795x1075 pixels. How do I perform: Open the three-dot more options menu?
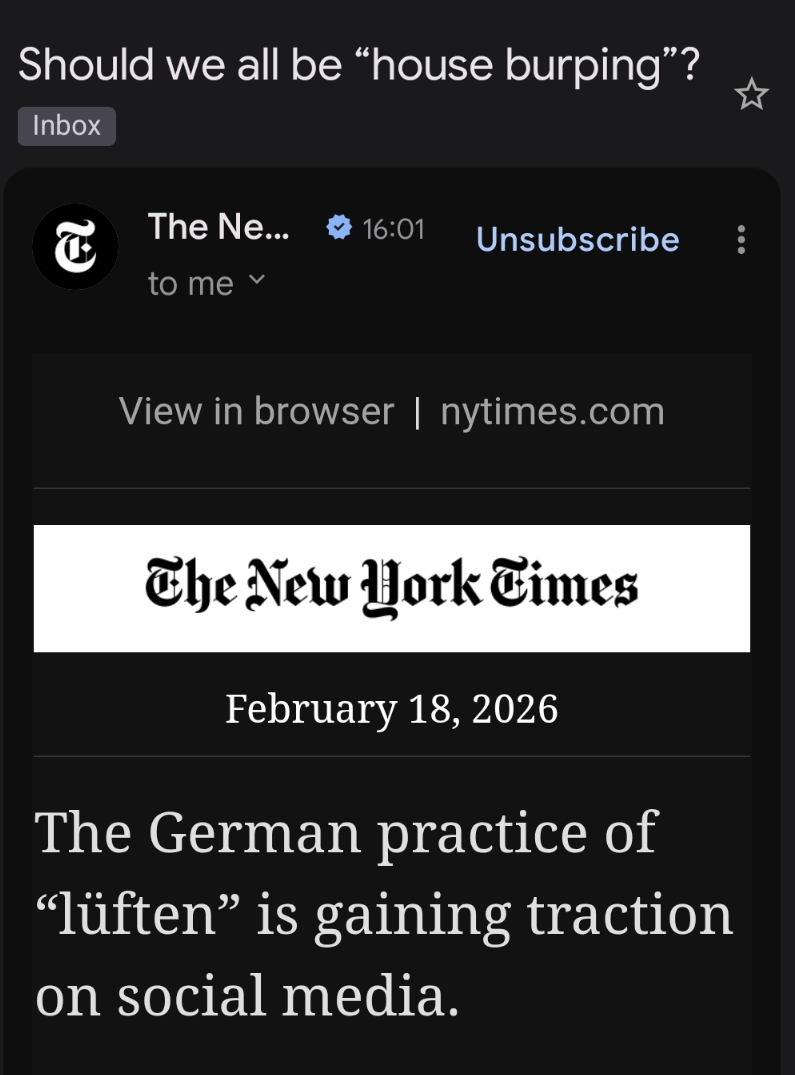pos(741,240)
